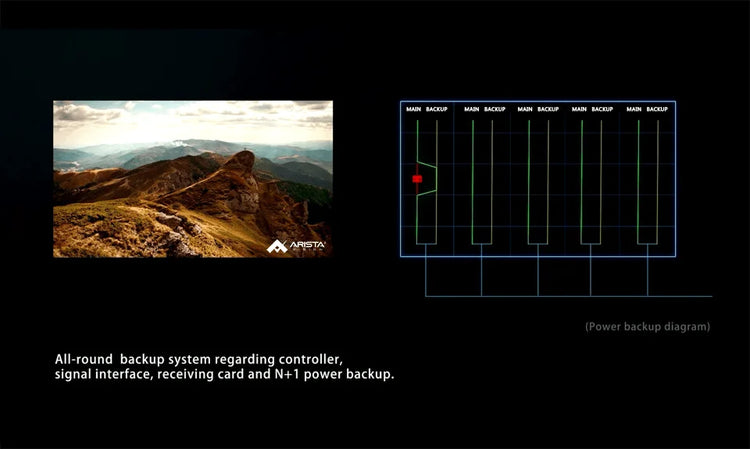Select the fifth BACKUP label in the diagram
This screenshot has width=750, height=449.
pos(657,109)
